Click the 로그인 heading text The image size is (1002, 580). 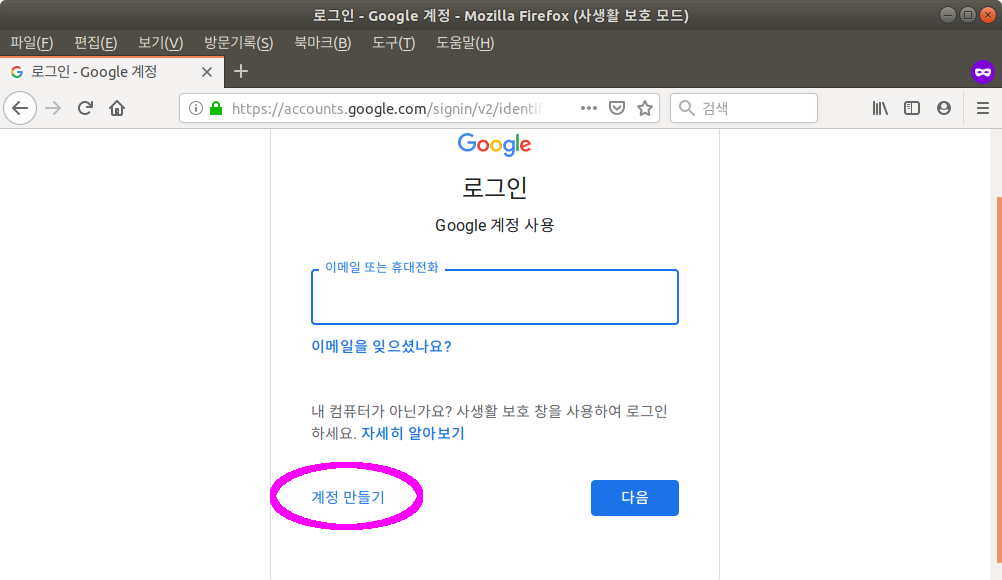pos(495,187)
